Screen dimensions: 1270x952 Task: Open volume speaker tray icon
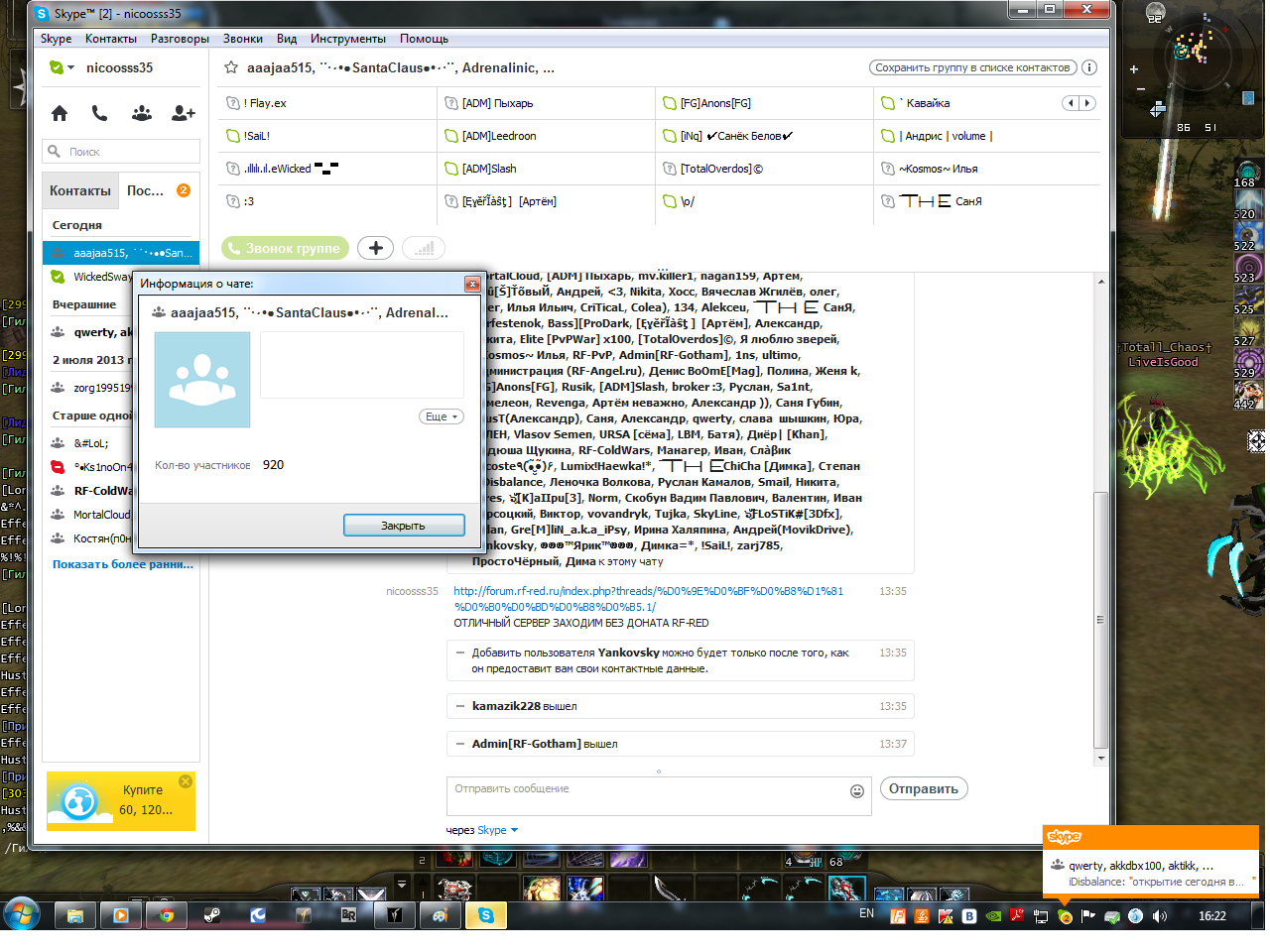point(1160,916)
